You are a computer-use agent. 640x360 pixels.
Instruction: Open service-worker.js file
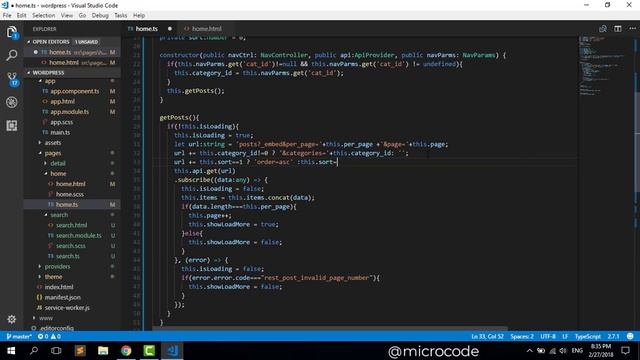[67, 307]
